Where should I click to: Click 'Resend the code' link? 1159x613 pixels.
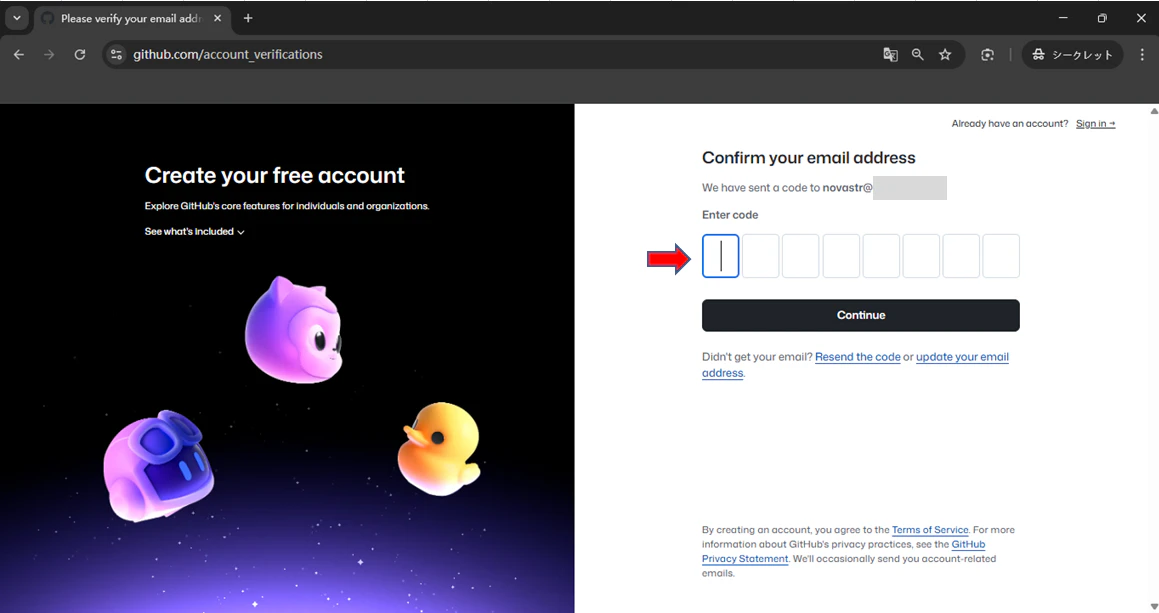tap(857, 357)
